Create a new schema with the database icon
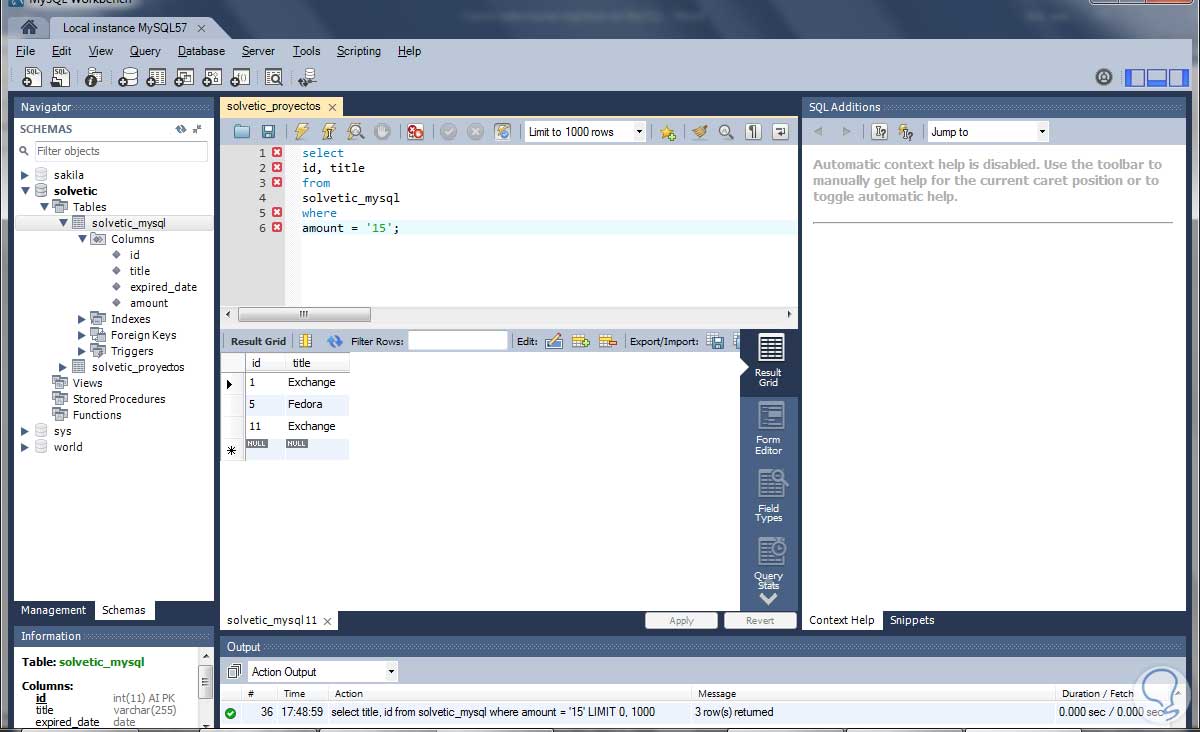 click(x=128, y=78)
